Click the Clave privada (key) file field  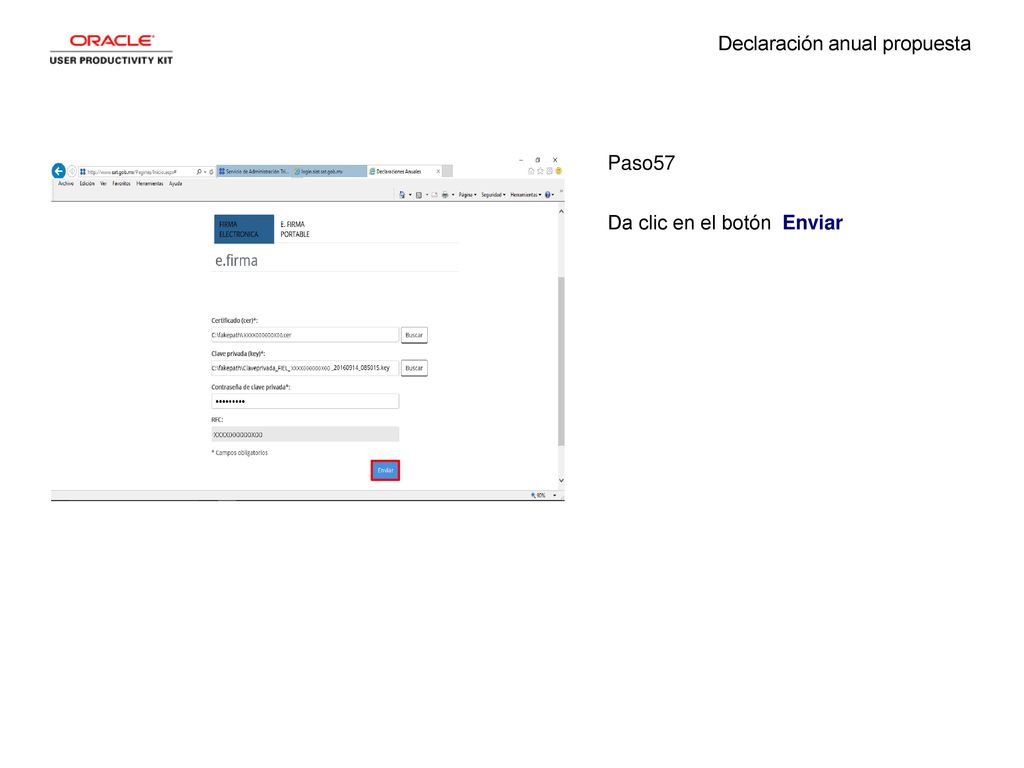point(305,368)
